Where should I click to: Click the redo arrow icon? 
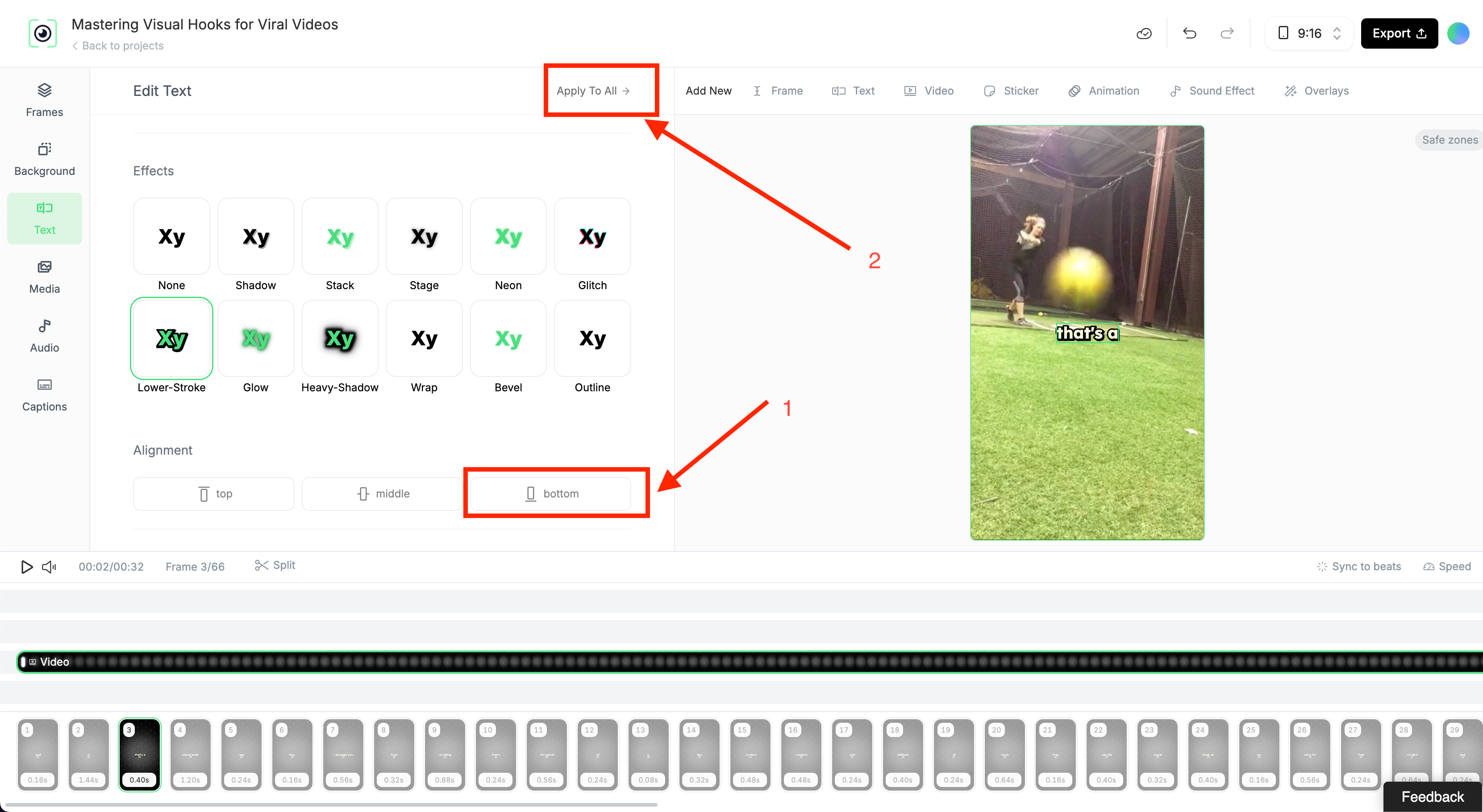click(x=1227, y=33)
